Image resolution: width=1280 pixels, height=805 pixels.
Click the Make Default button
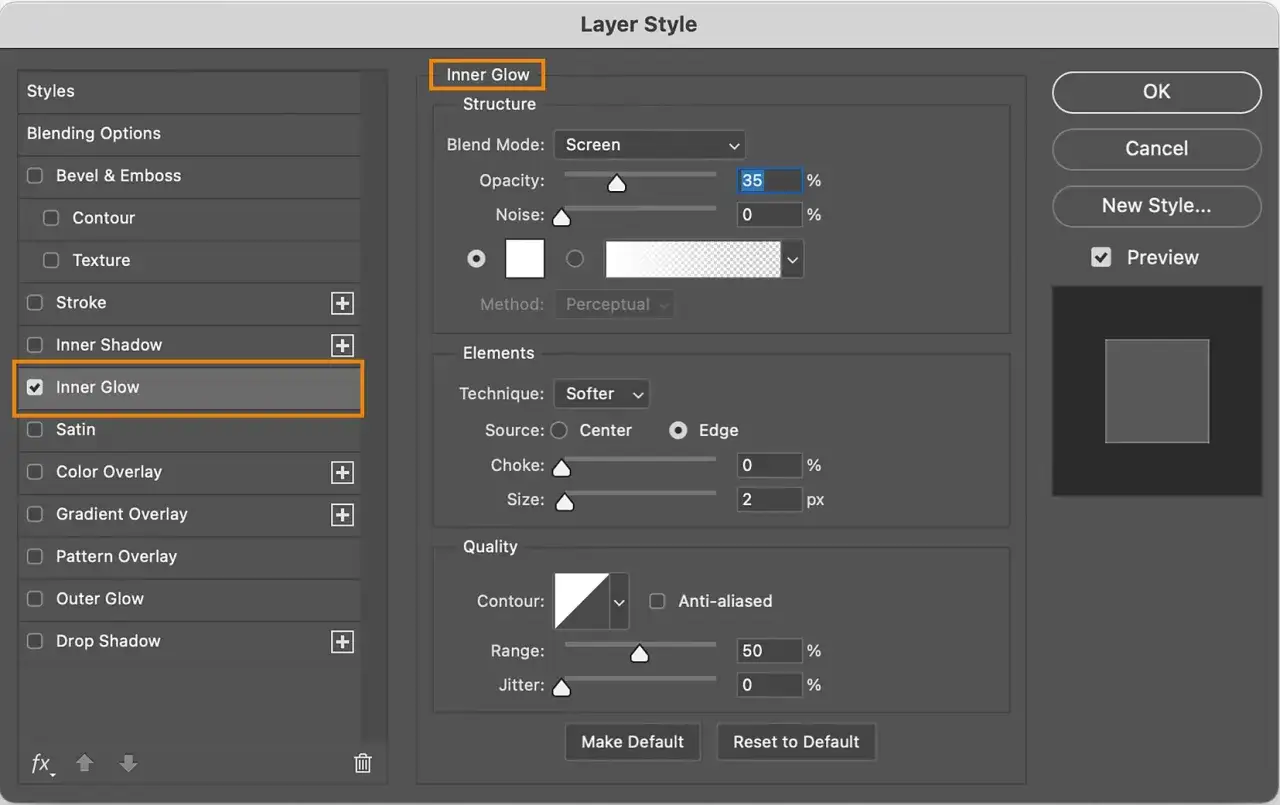click(x=632, y=742)
